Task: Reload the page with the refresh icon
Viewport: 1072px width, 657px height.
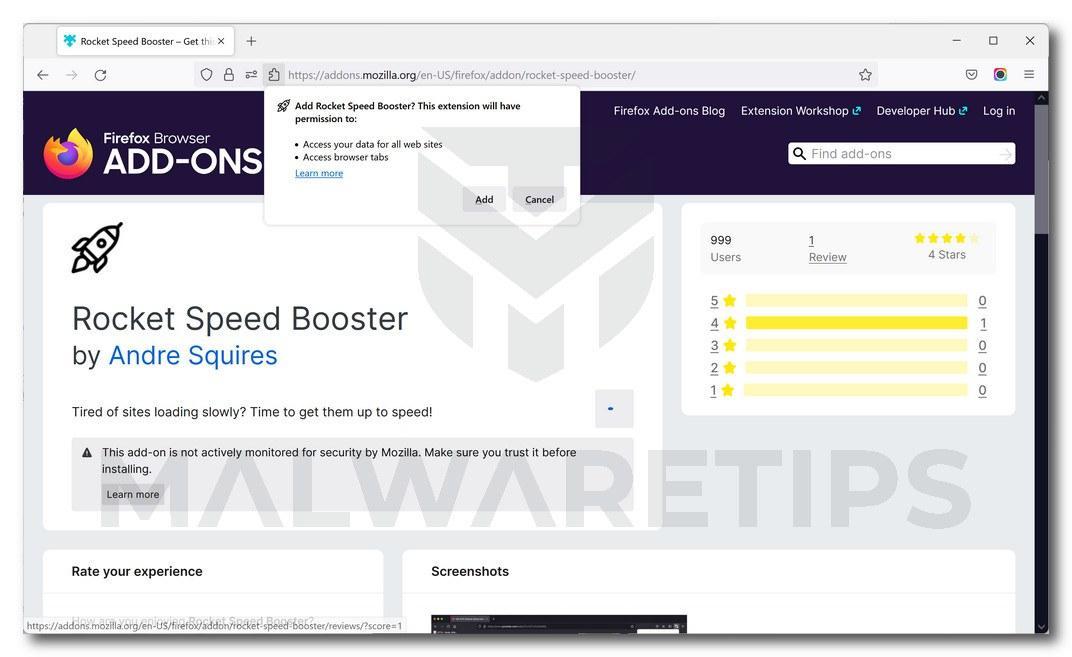Action: [x=100, y=75]
